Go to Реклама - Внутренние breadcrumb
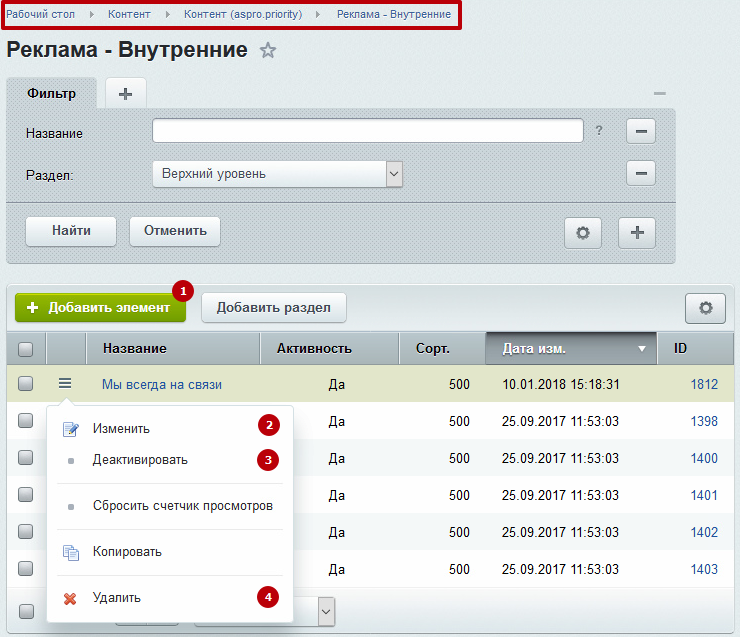 394,14
